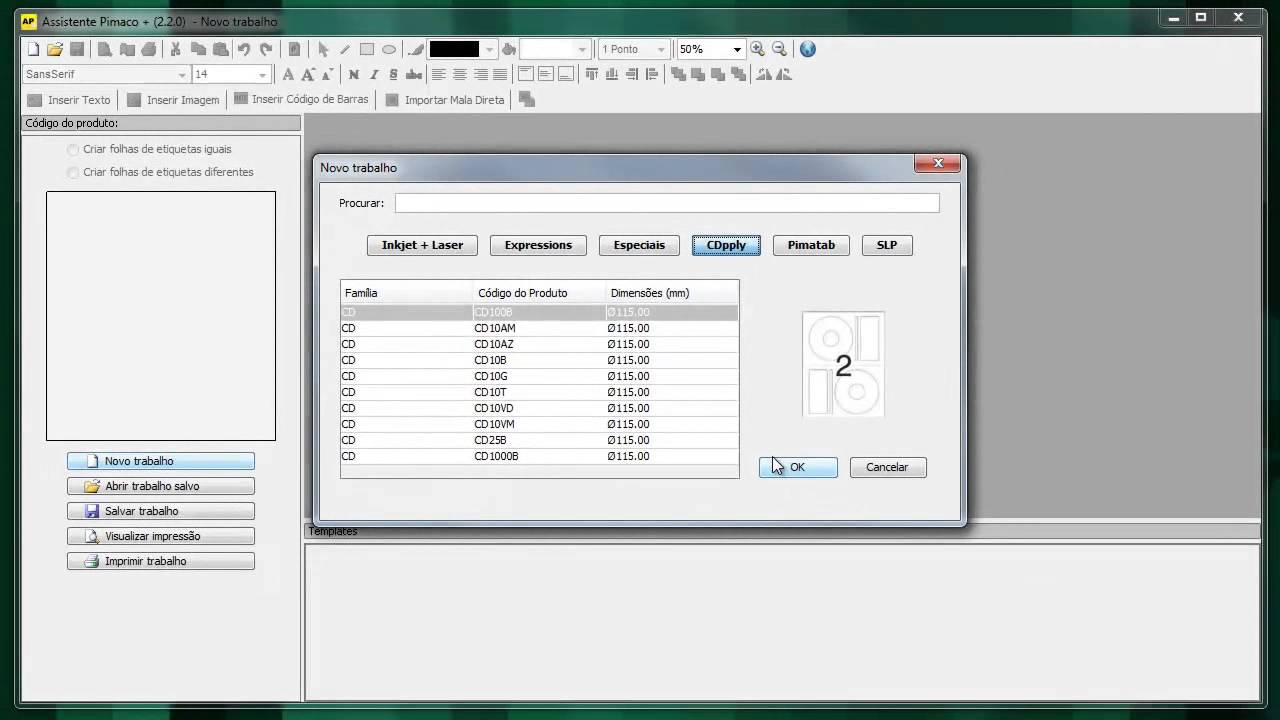Switch to the CDpply category

[x=726, y=245]
